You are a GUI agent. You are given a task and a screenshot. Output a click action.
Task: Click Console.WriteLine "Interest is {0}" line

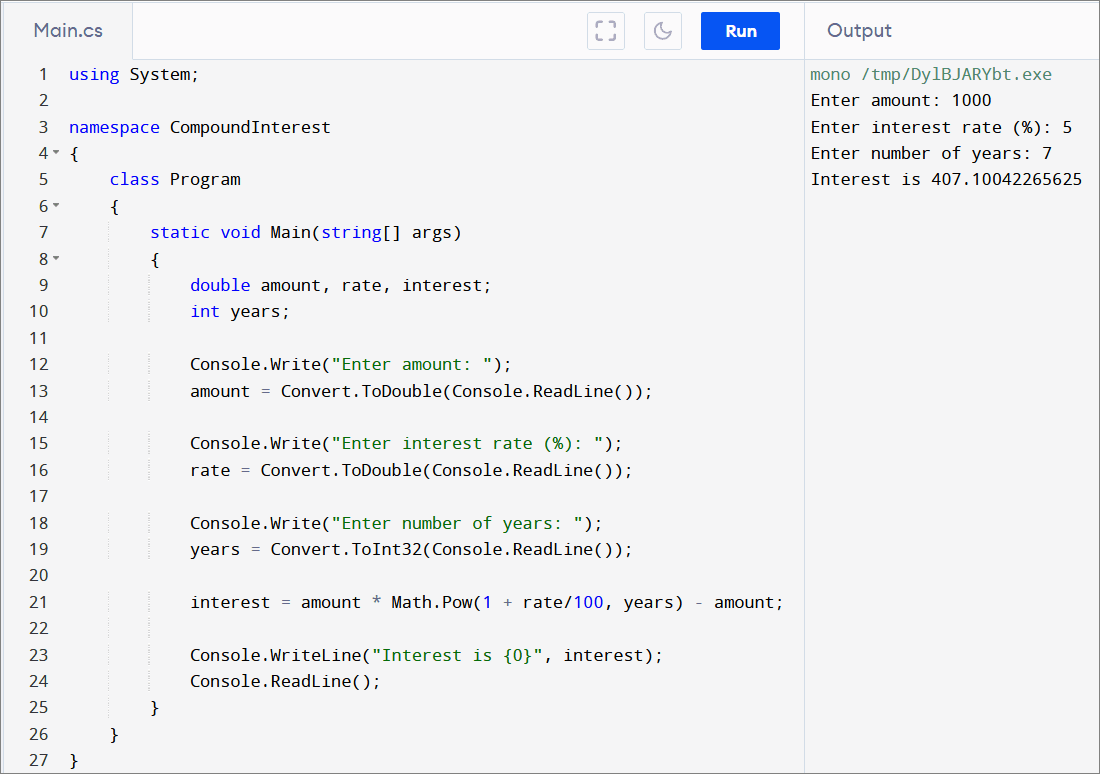[x=427, y=655]
